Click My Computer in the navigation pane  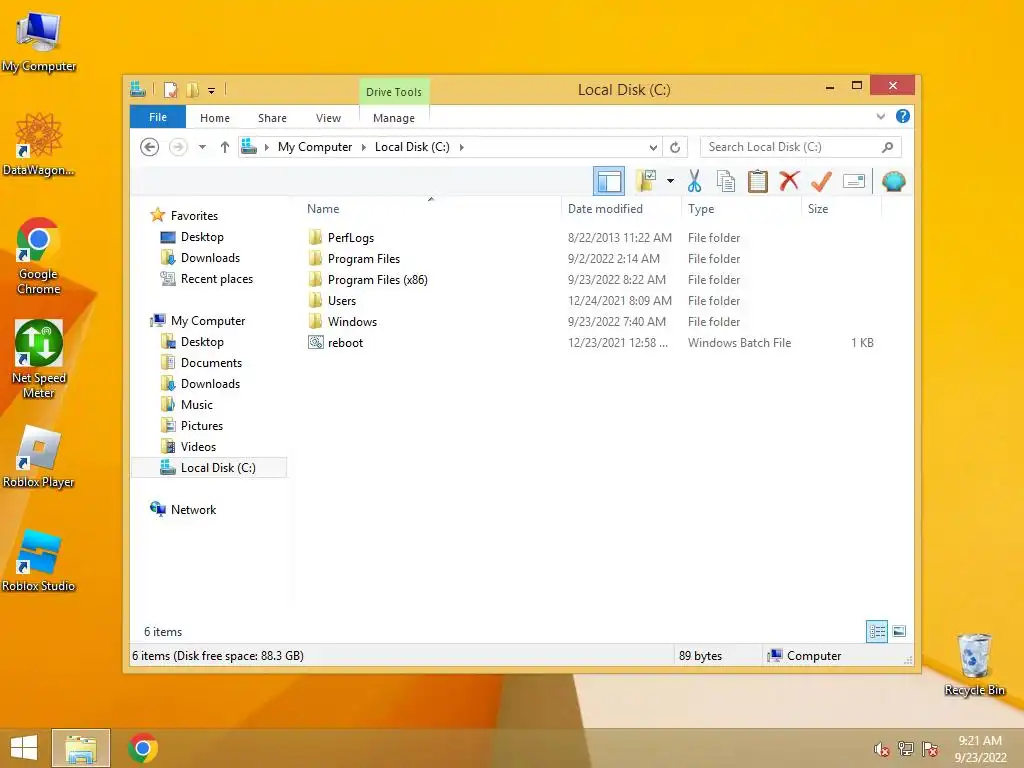coord(208,321)
